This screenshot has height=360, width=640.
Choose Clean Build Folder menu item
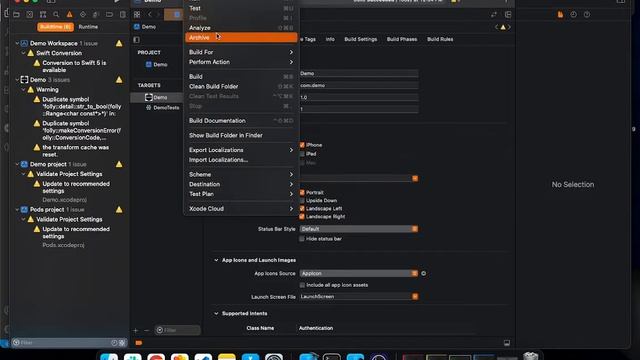pyautogui.click(x=241, y=87)
